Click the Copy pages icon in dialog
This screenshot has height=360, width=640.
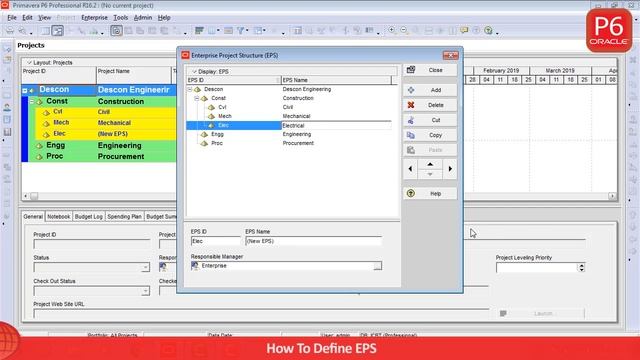(411, 135)
